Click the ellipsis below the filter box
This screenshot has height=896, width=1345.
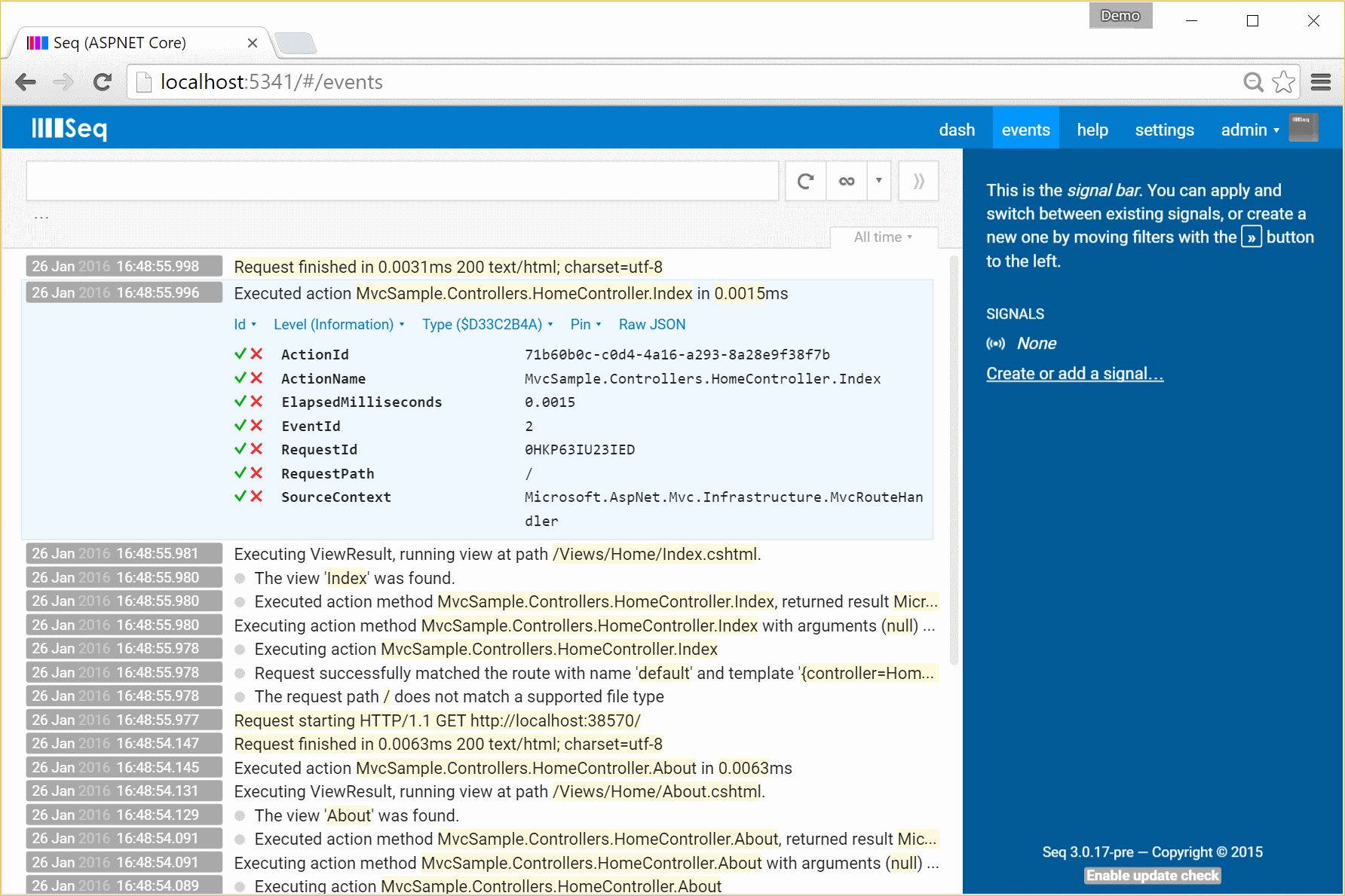(41, 217)
